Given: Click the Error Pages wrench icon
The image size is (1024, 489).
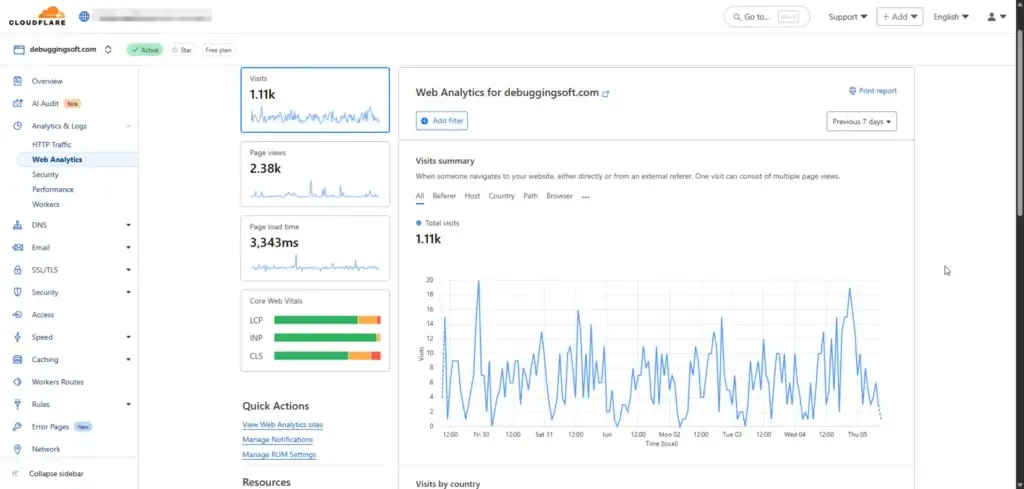Looking at the screenshot, I should tap(18, 427).
